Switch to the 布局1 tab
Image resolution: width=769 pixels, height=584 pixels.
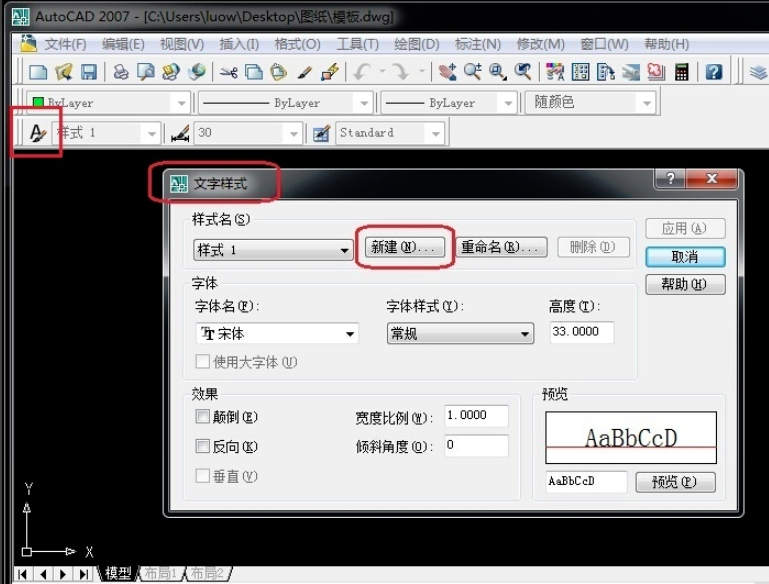point(161,573)
